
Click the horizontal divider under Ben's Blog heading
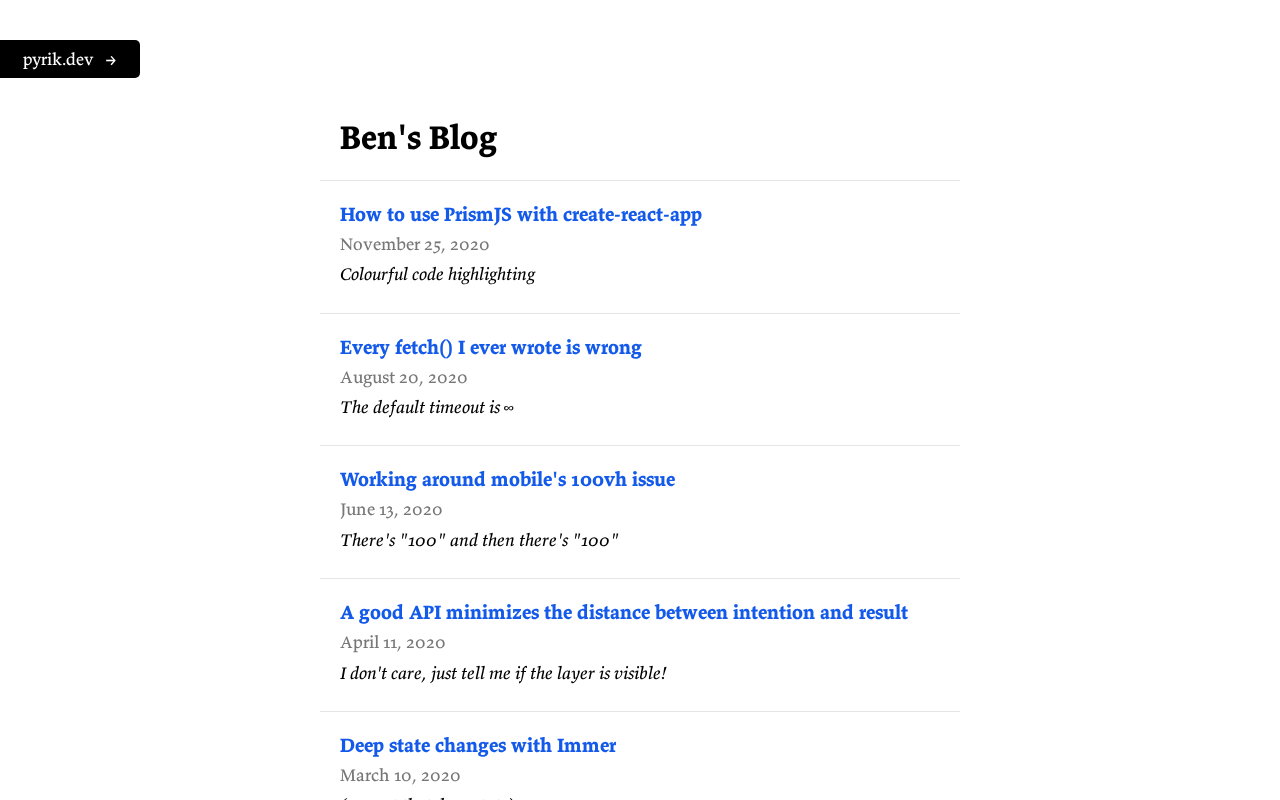tap(640, 181)
